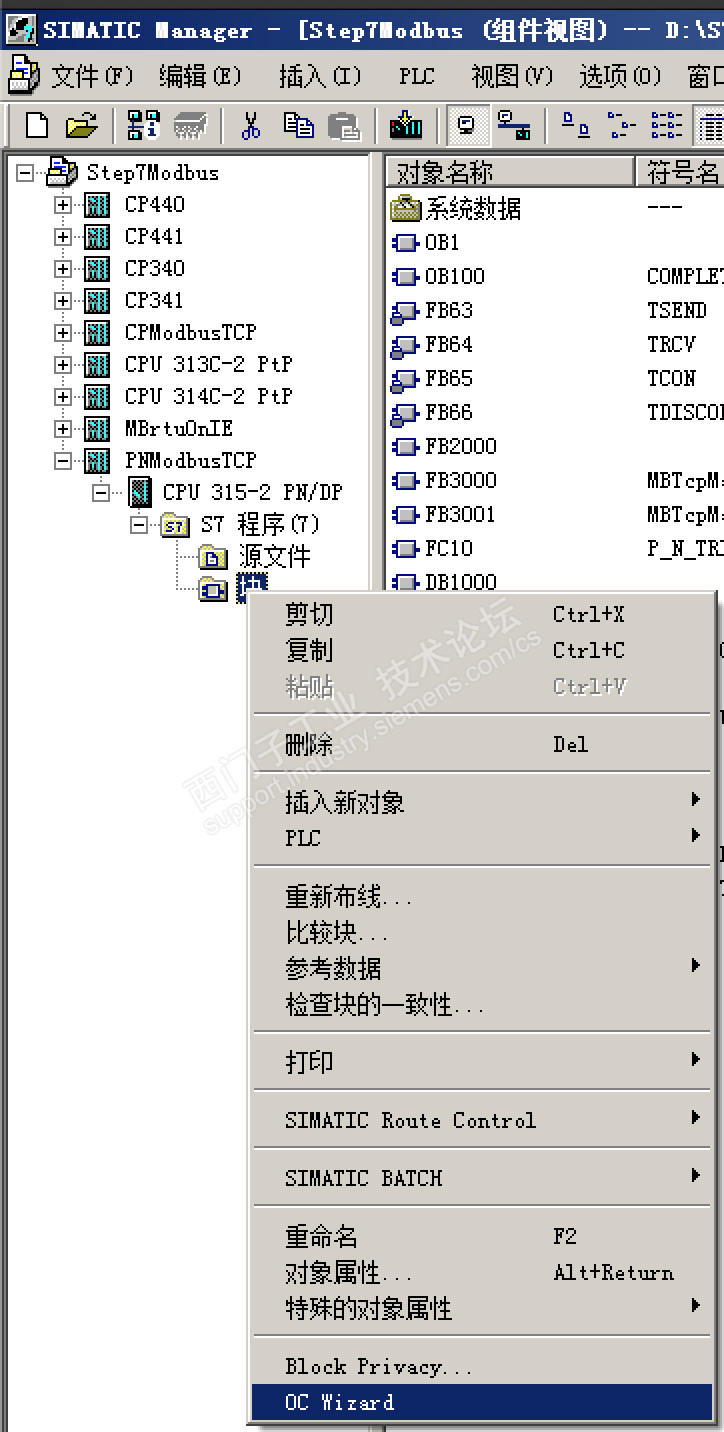Toggle the Online view toolbar button

(514, 126)
